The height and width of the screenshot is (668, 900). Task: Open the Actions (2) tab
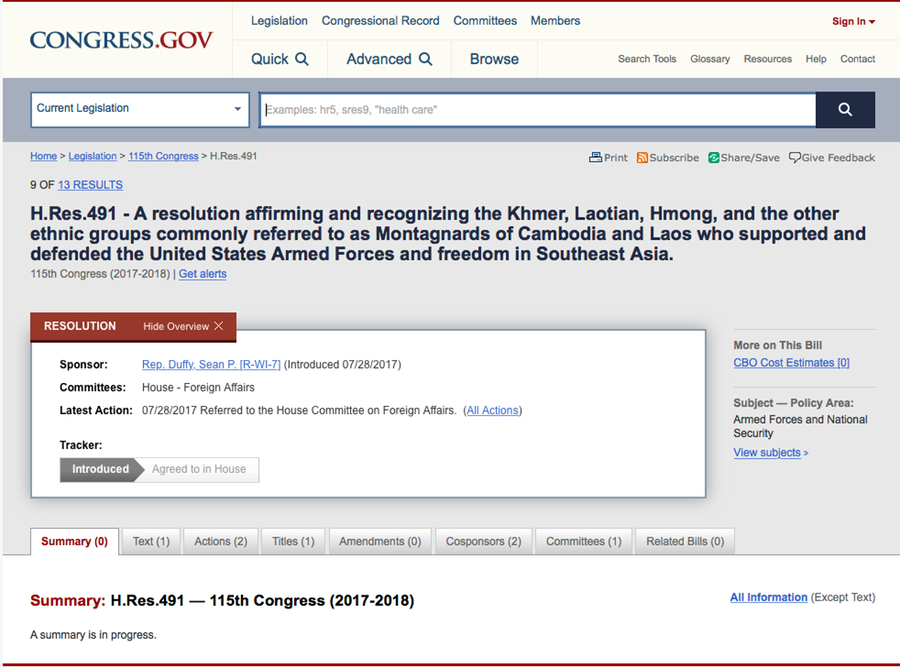click(220, 542)
